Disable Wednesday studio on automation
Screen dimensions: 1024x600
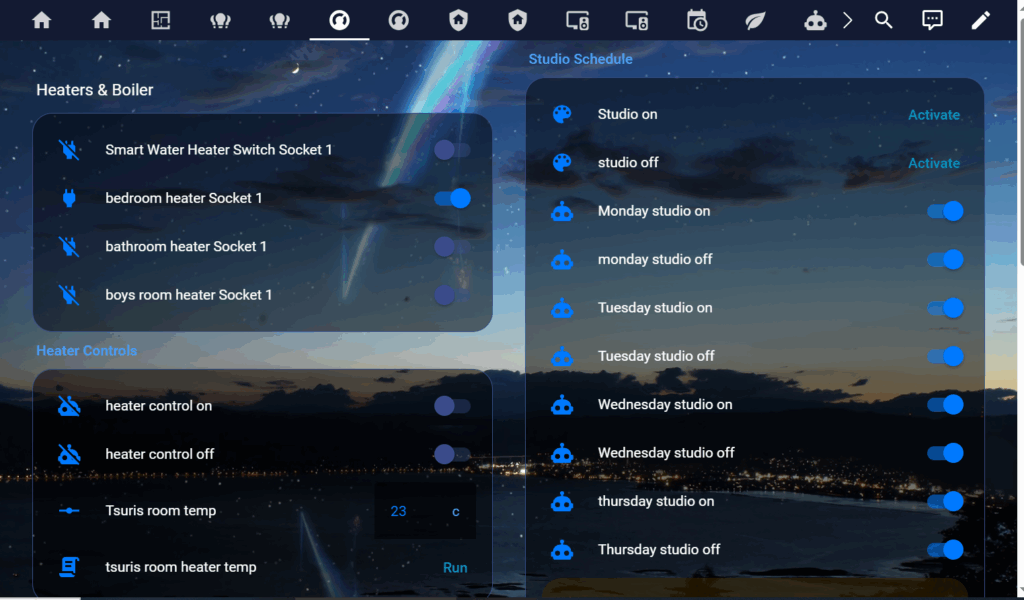click(x=945, y=404)
